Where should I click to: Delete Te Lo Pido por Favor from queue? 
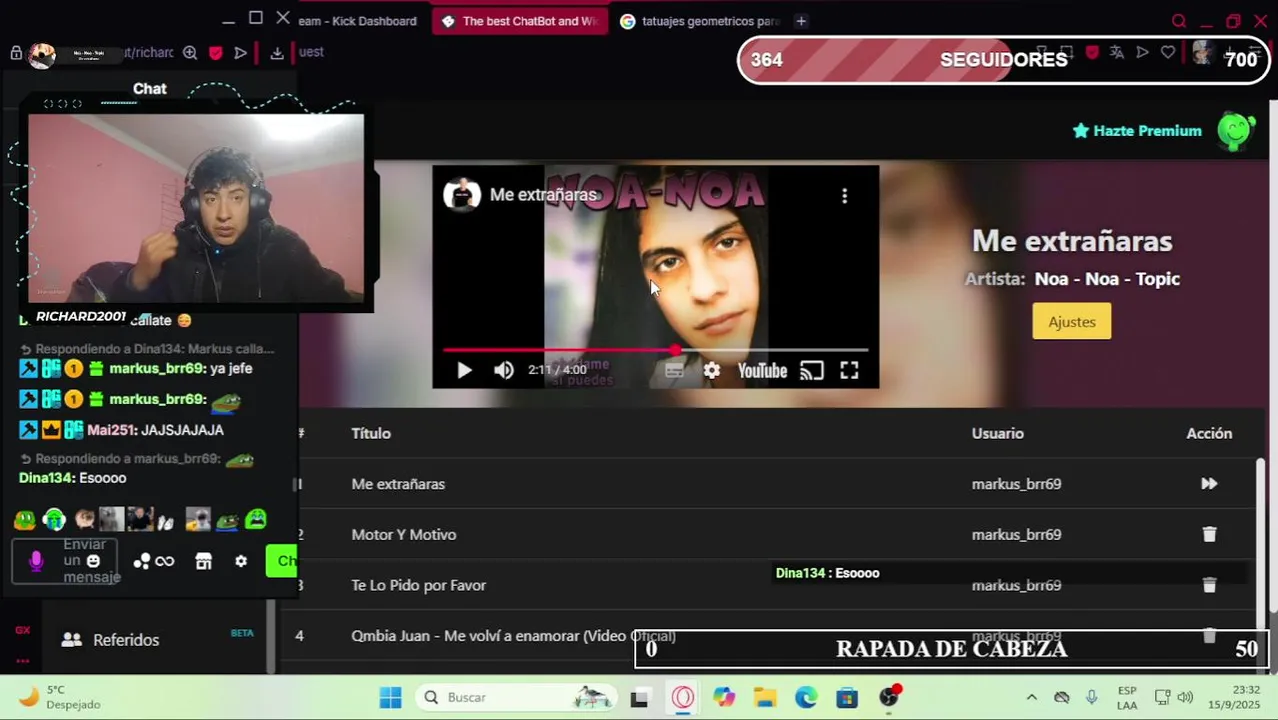tap(1209, 585)
